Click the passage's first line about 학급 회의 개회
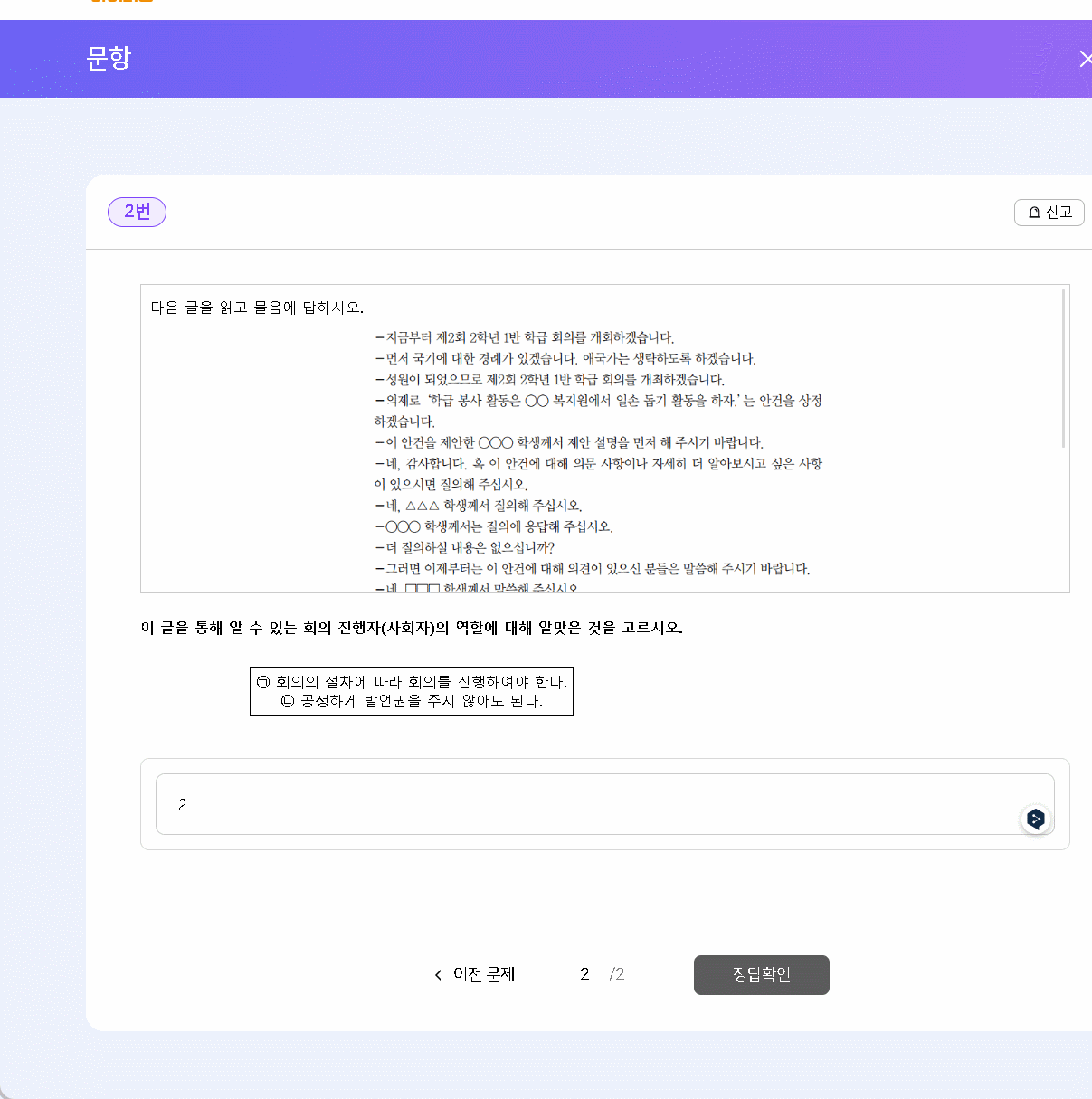Image resolution: width=1092 pixels, height=1099 pixels. [525, 337]
